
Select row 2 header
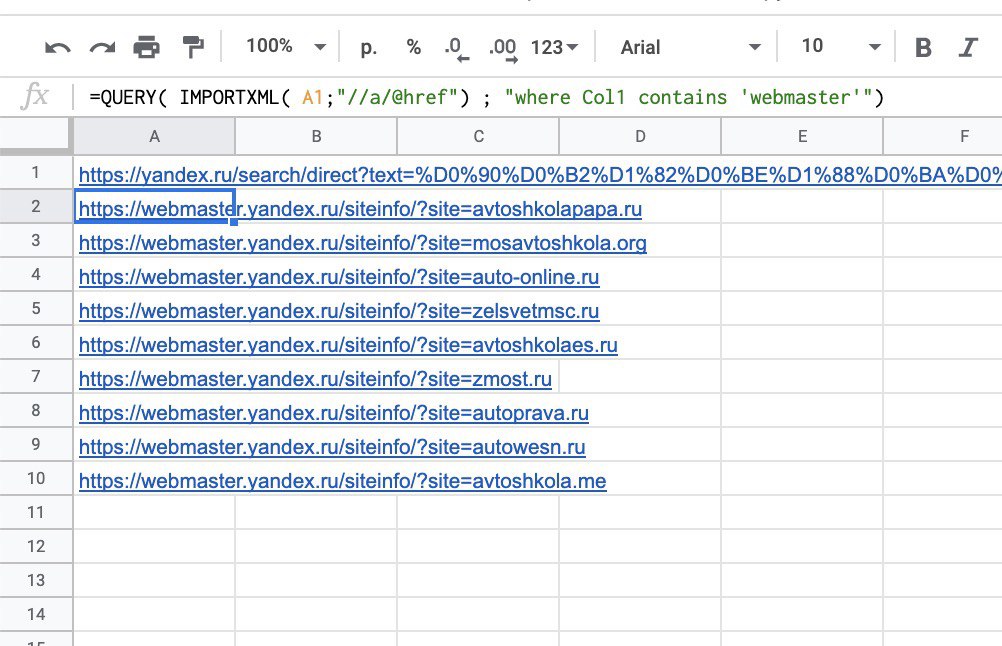[x=36, y=206]
